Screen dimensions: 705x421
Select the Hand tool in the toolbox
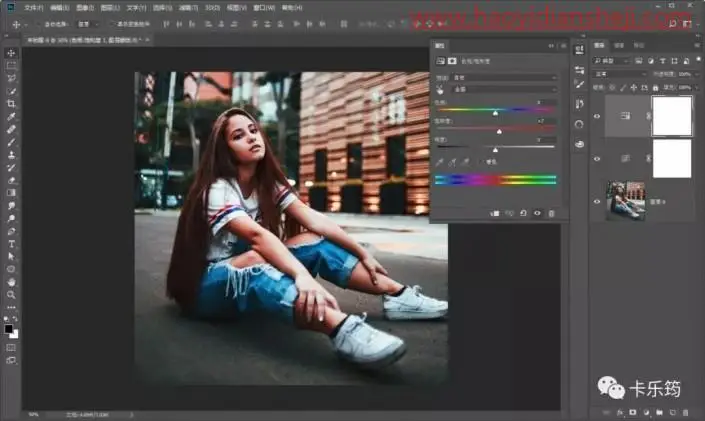(11, 282)
